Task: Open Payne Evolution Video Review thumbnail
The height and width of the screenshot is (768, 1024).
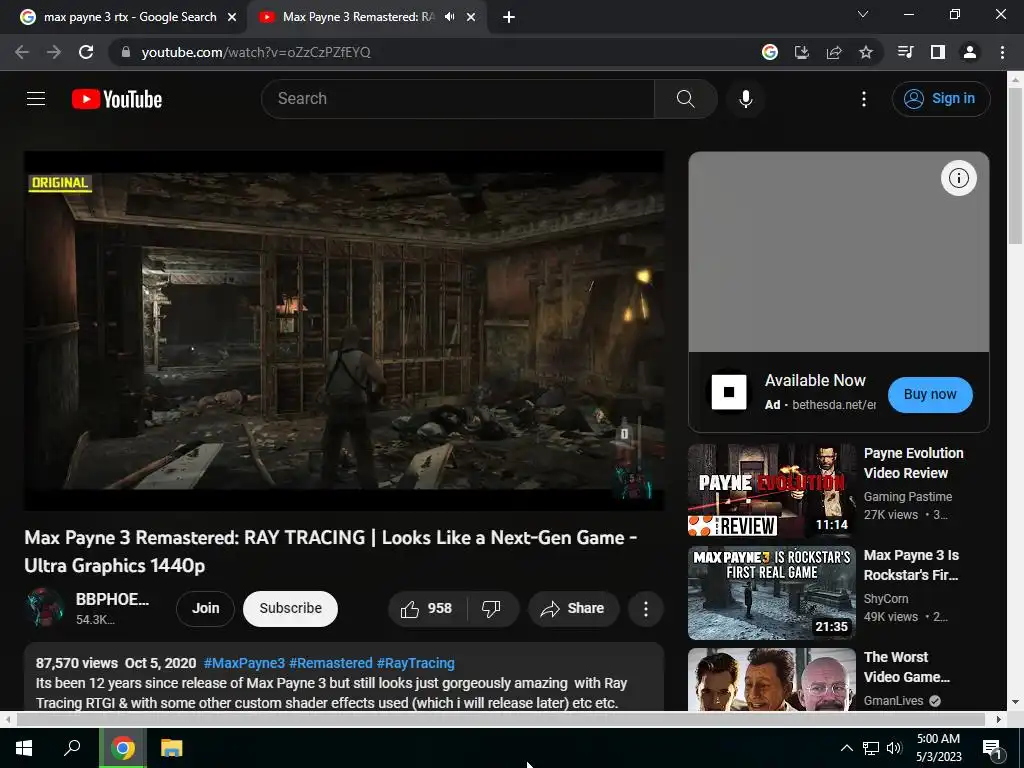Action: point(771,490)
